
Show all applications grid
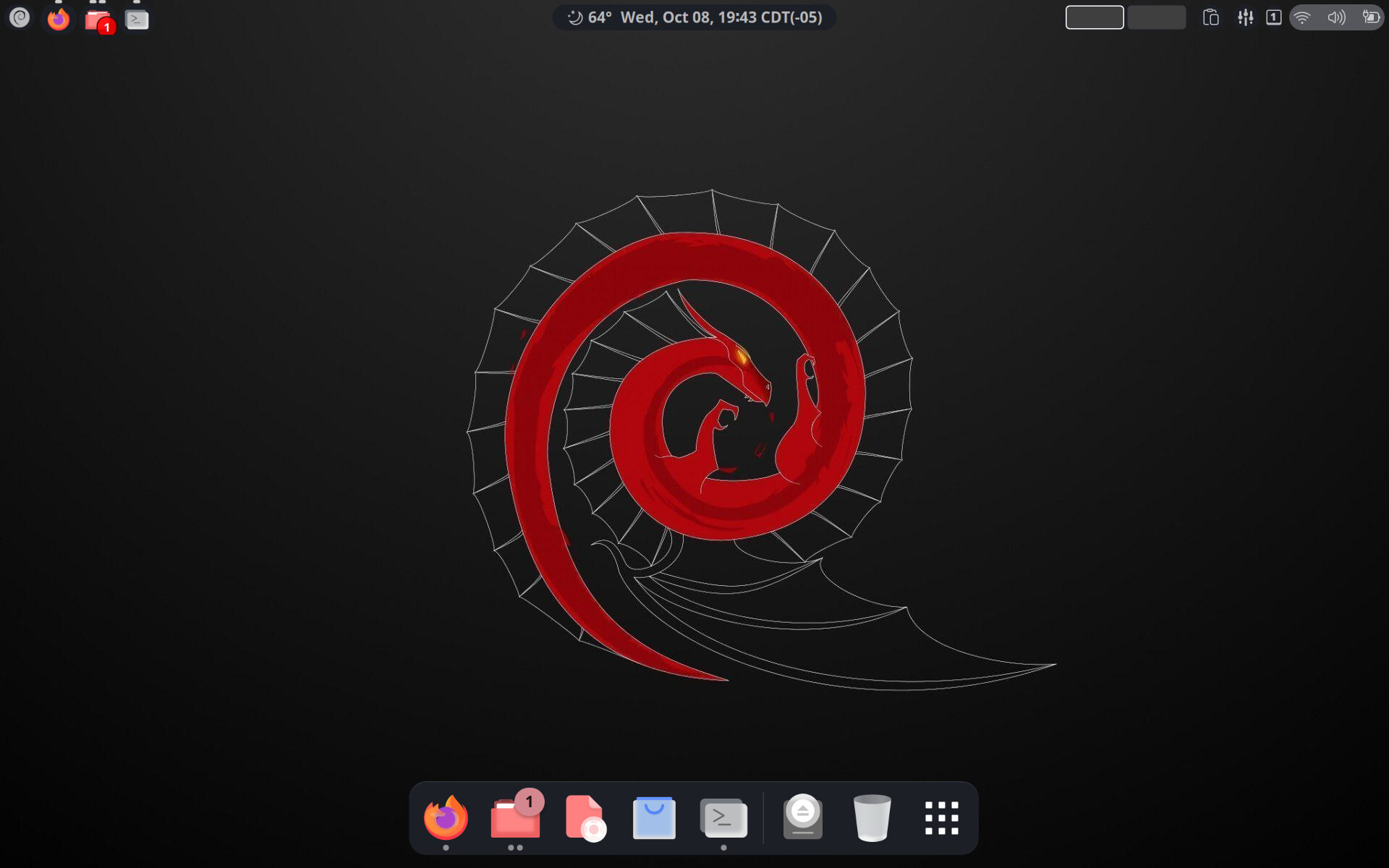[x=941, y=817]
